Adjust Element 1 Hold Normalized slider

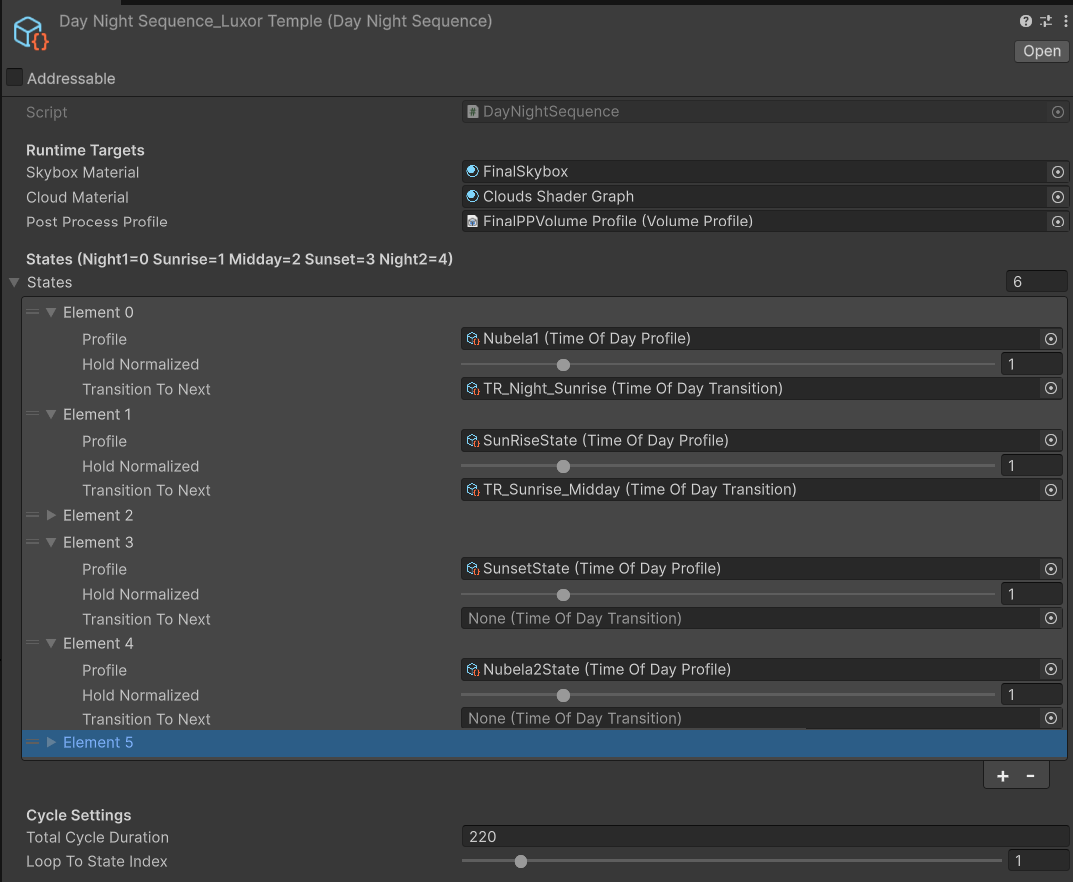pyautogui.click(x=563, y=466)
